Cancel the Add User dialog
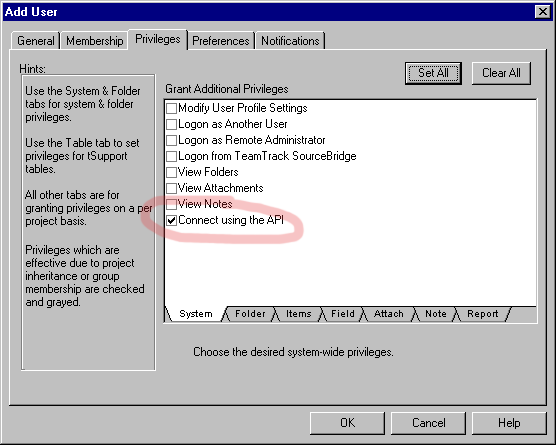Screen dimensions: 556x445 pyautogui.click(x=428, y=423)
